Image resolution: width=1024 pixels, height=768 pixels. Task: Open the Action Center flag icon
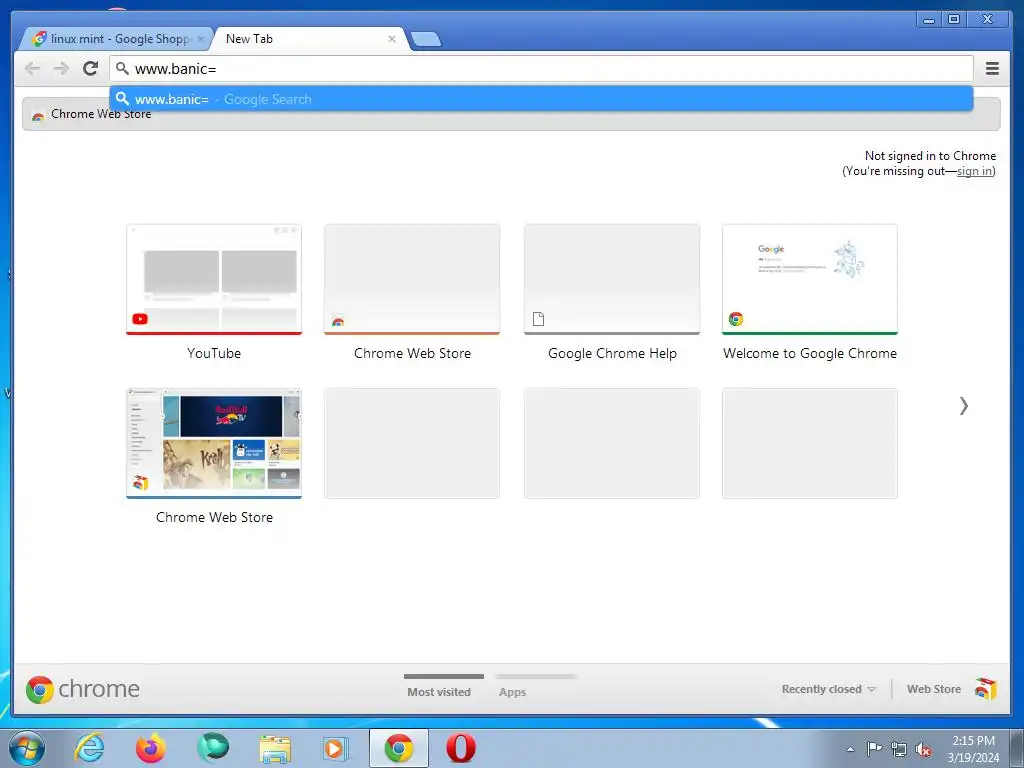click(874, 748)
